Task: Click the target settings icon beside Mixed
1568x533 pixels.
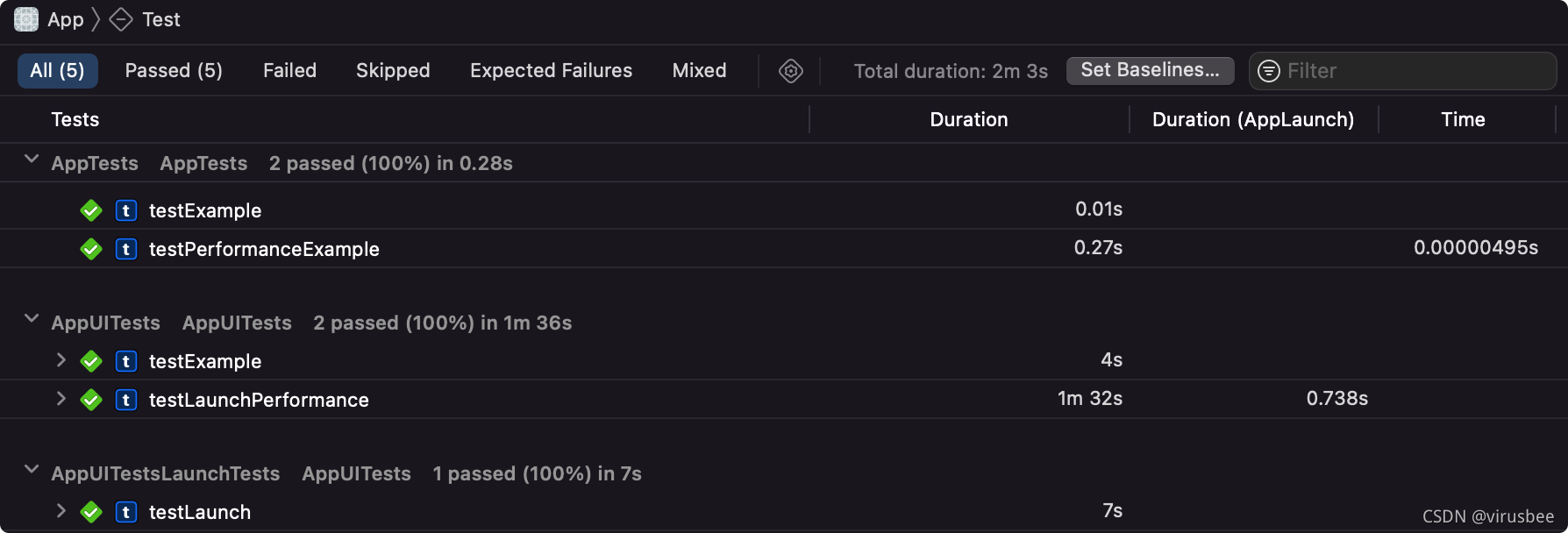Action: pyautogui.click(x=790, y=71)
